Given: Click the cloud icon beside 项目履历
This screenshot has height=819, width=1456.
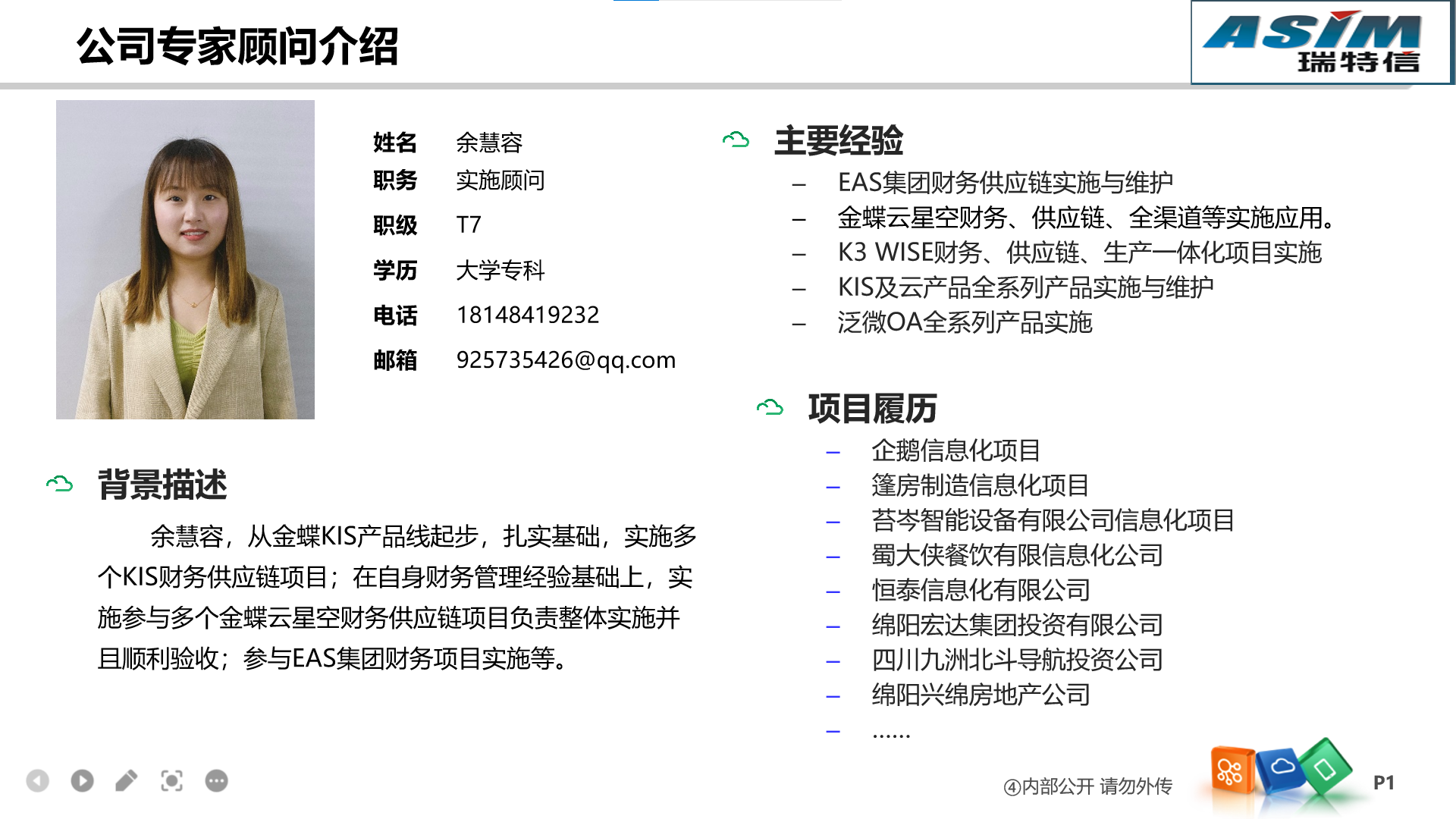Looking at the screenshot, I should pyautogui.click(x=770, y=408).
